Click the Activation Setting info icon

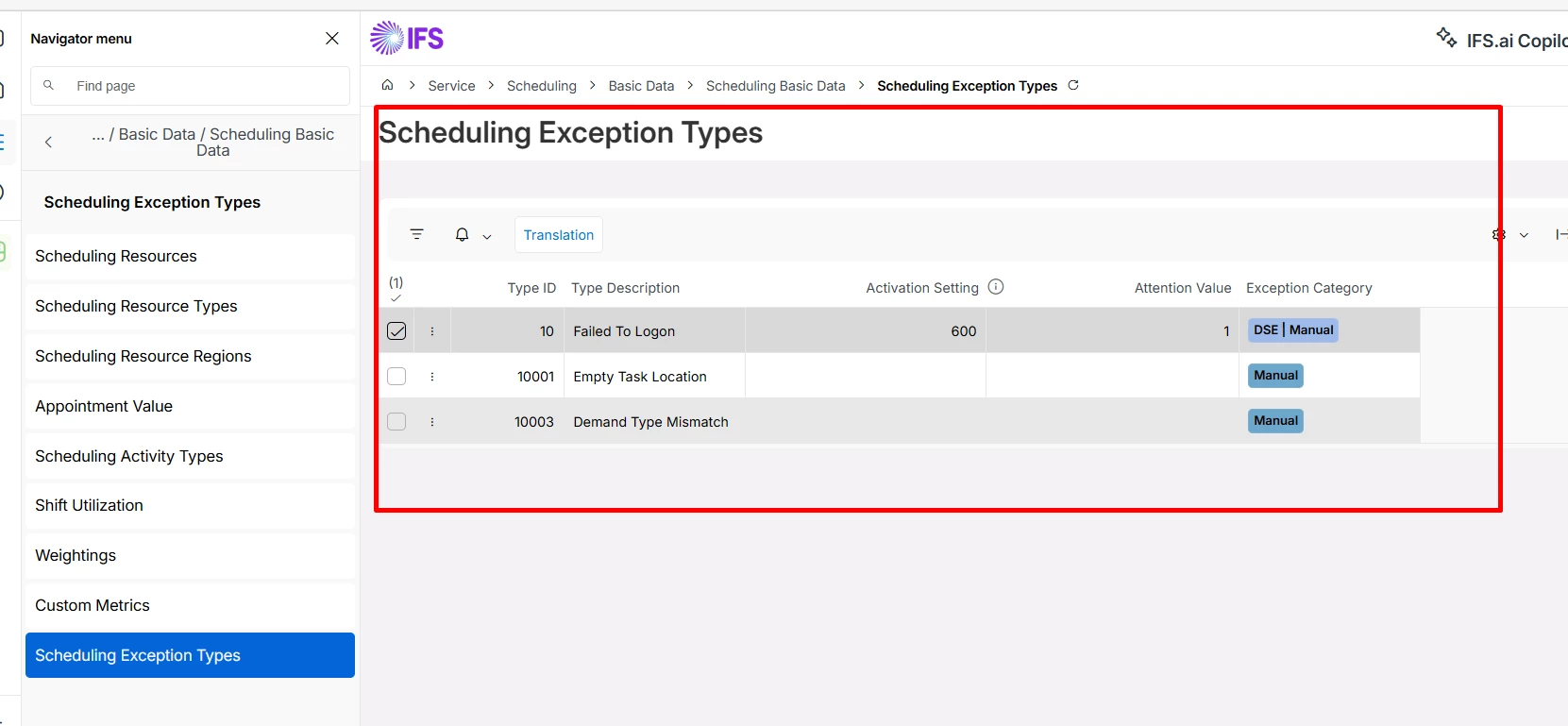coord(996,287)
